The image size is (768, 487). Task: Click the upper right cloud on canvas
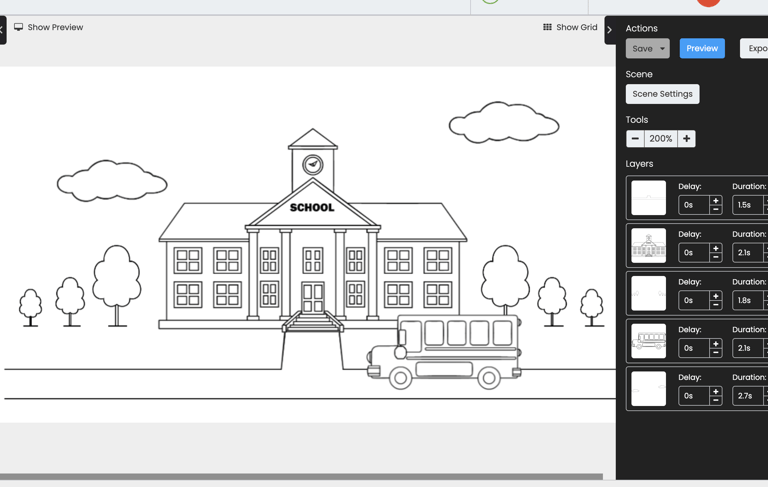tap(504, 122)
